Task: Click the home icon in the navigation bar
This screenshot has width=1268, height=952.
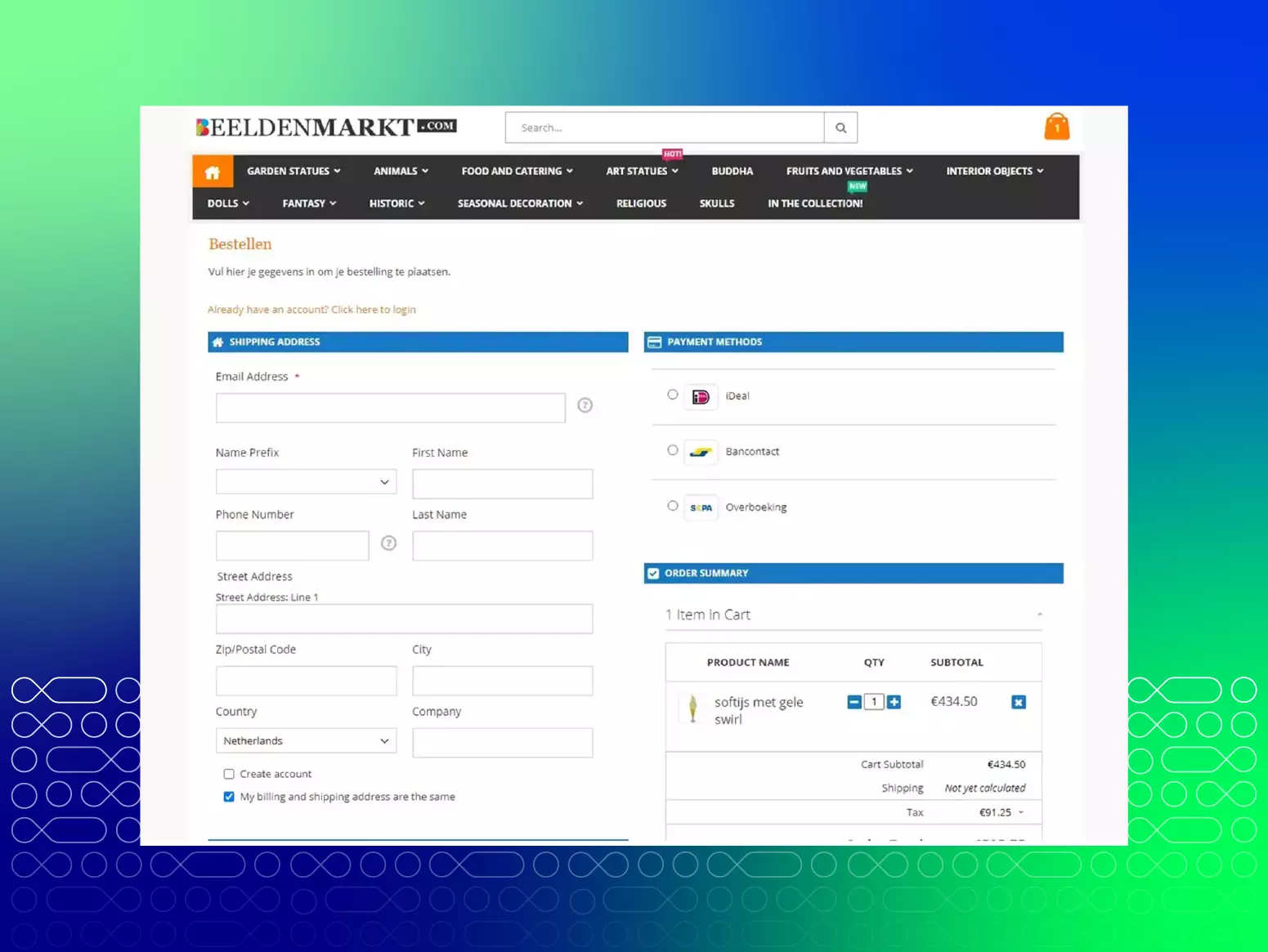Action: [213, 171]
